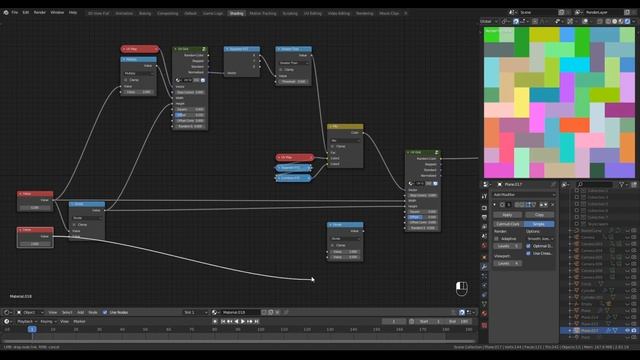
Task: Open the Add Modifier dropdown
Action: pyautogui.click(x=524, y=195)
